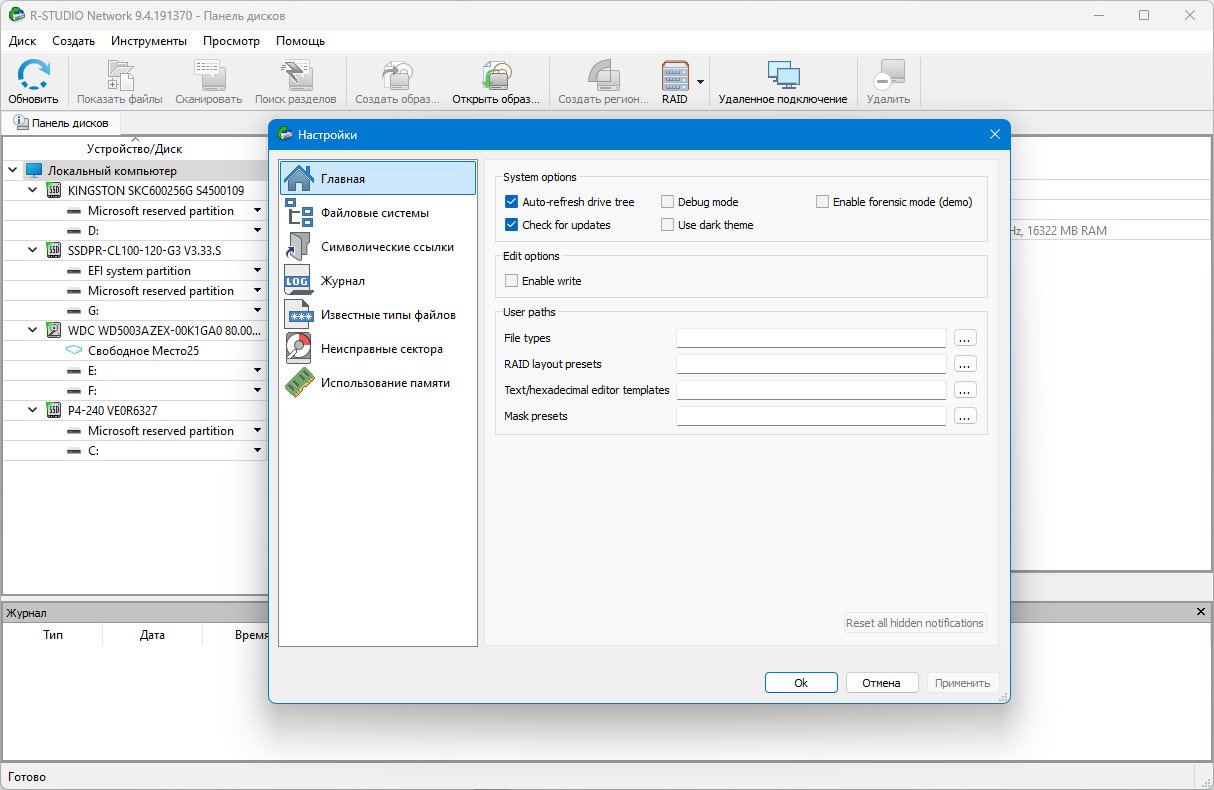Click the Создать регион toolbar icon

tap(603, 75)
